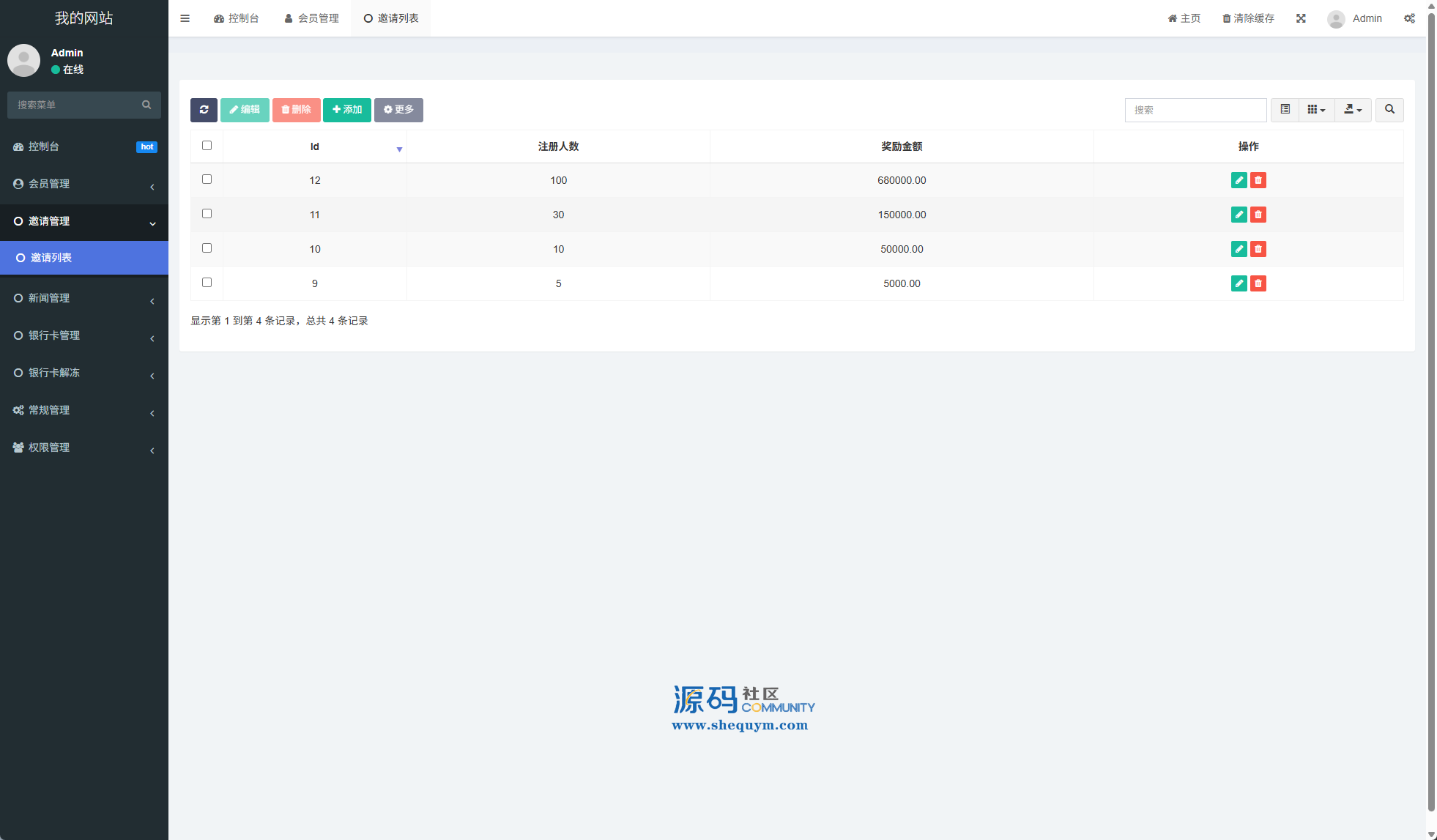Click the fullscreen expand icon in header
This screenshot has height=840, width=1437.
pos(1301,18)
